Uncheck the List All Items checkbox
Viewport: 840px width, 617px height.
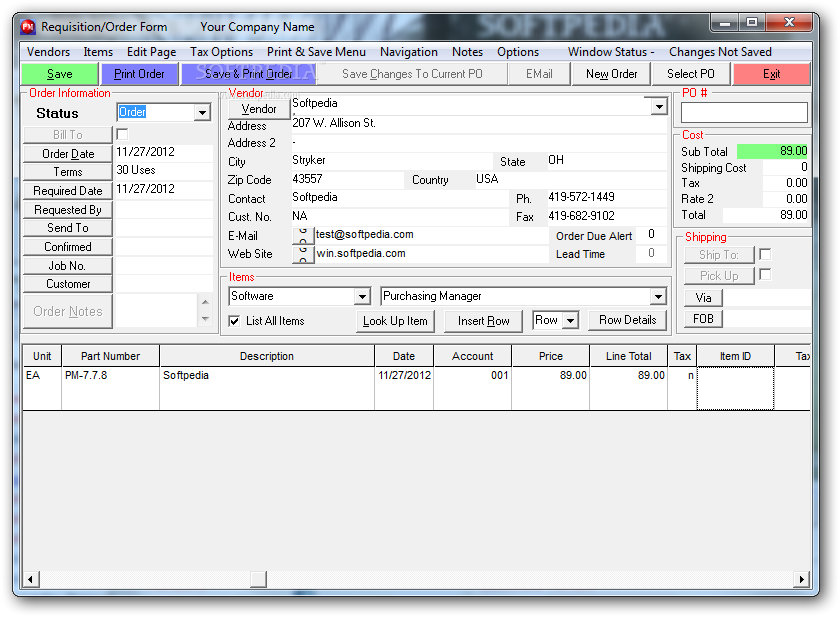click(x=234, y=321)
